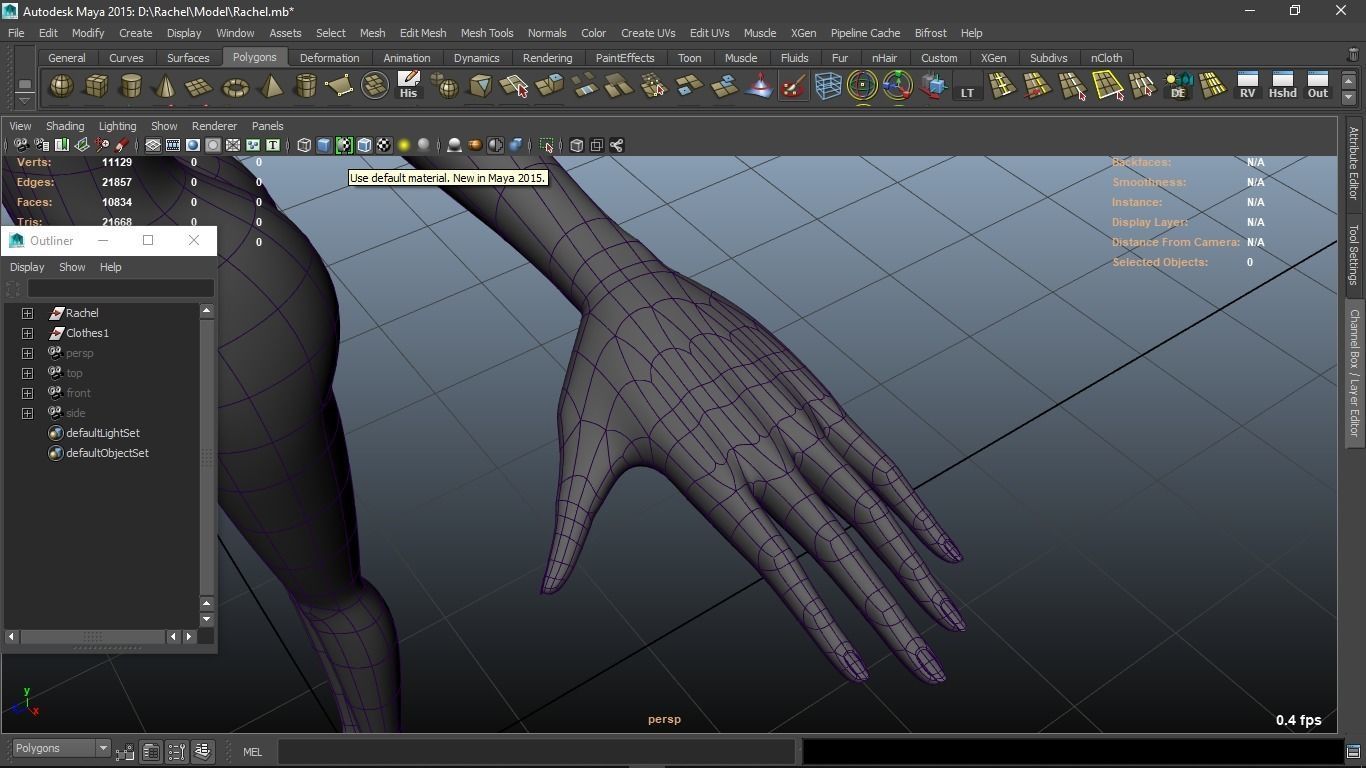The height and width of the screenshot is (768, 1366).
Task: Create a polygon pipe from the shelf
Action: point(305,87)
